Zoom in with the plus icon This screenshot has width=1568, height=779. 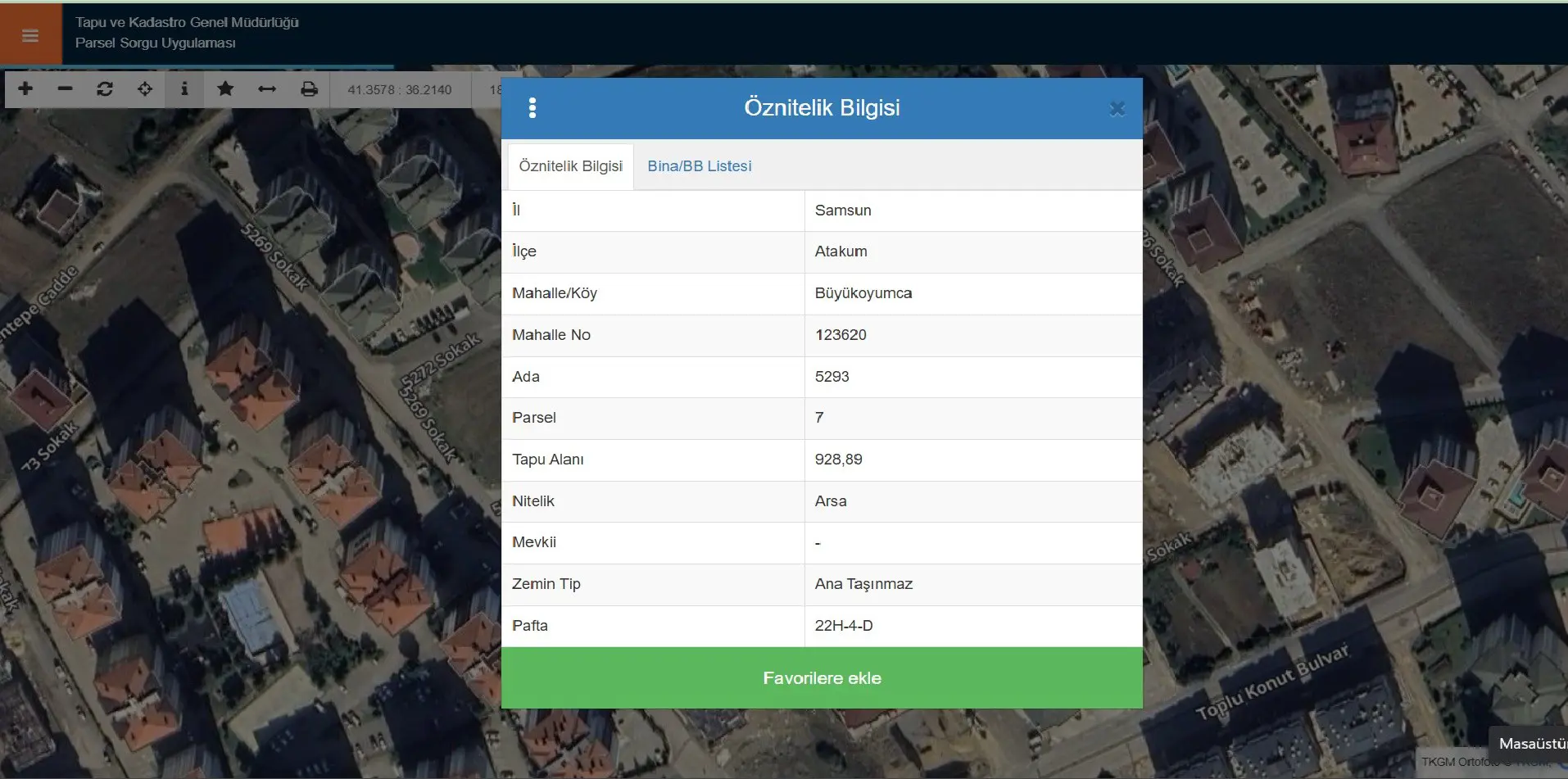(25, 88)
